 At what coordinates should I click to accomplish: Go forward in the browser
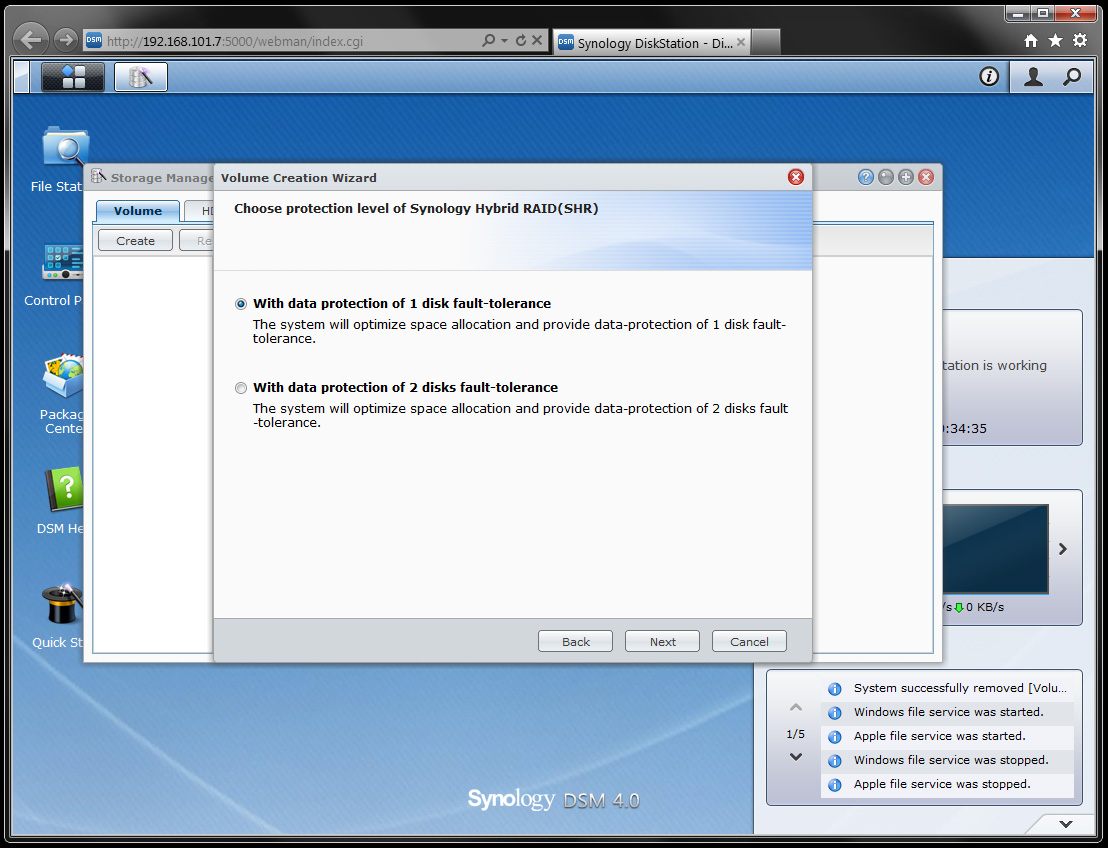tap(66, 40)
